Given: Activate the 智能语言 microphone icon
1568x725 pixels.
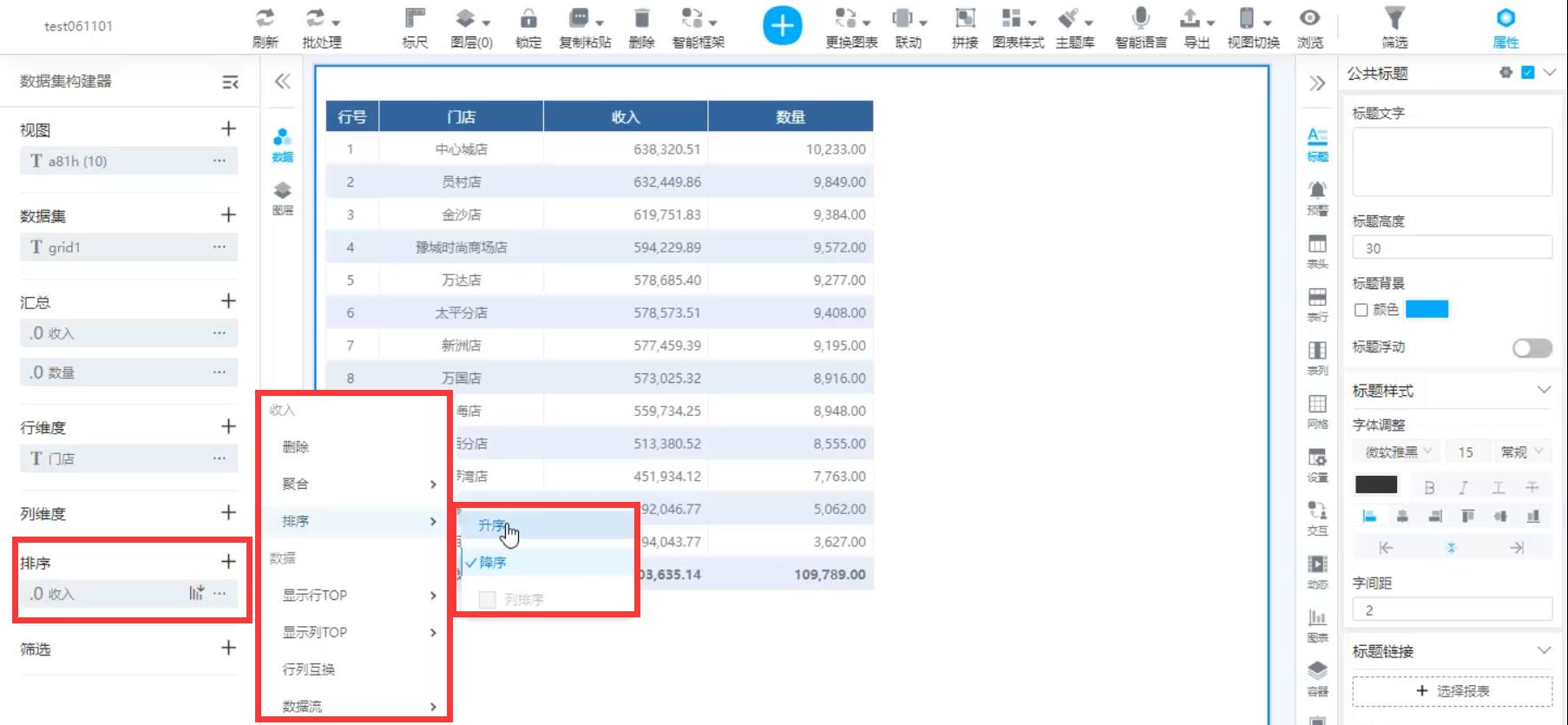Looking at the screenshot, I should coord(1141,18).
